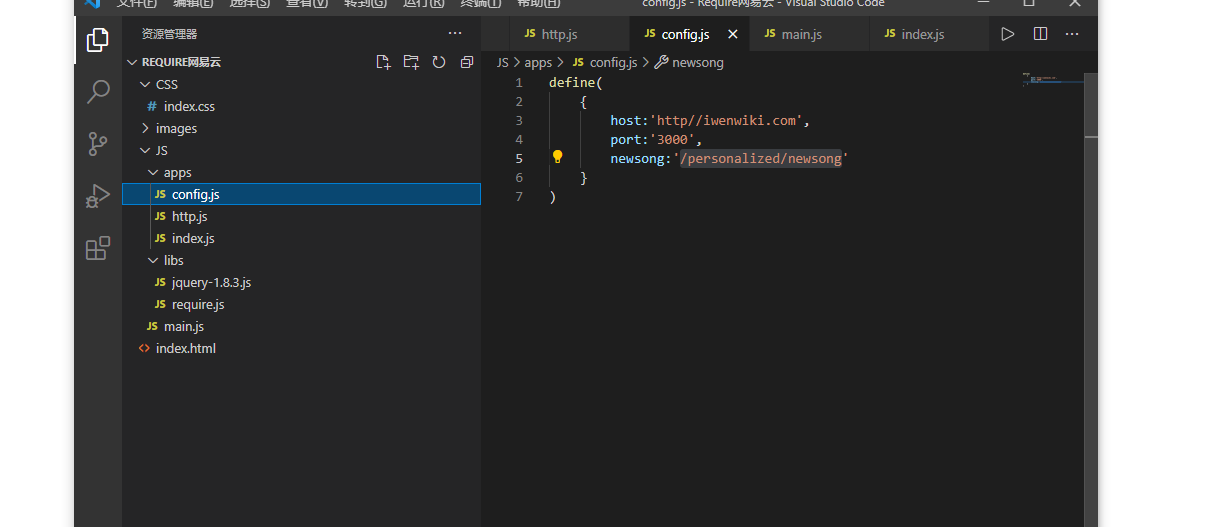The height and width of the screenshot is (527, 1206).
Task: Collapse the apps folder
Action: [x=301, y=172]
